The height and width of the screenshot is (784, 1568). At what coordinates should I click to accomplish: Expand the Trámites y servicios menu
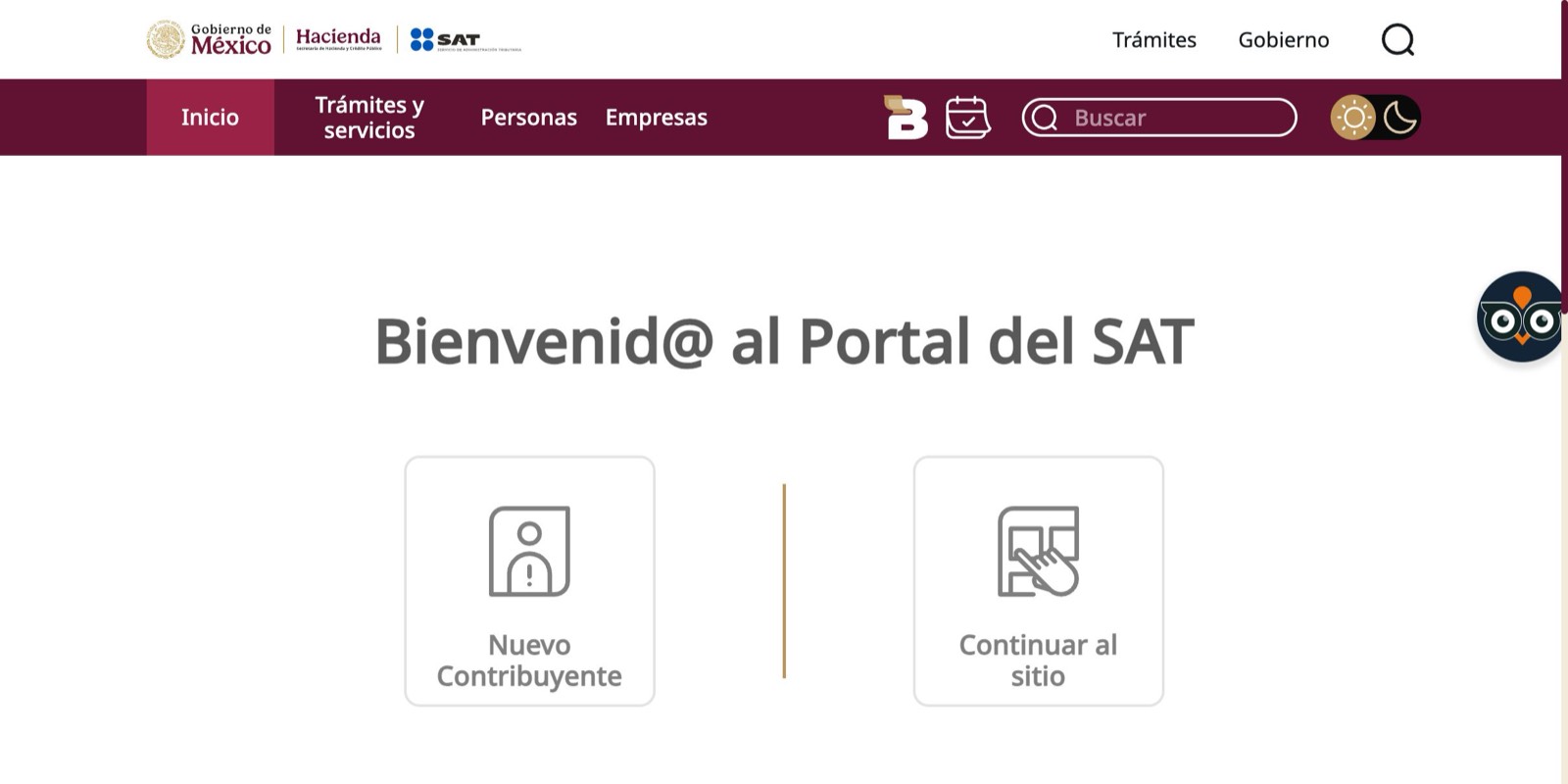point(369,118)
